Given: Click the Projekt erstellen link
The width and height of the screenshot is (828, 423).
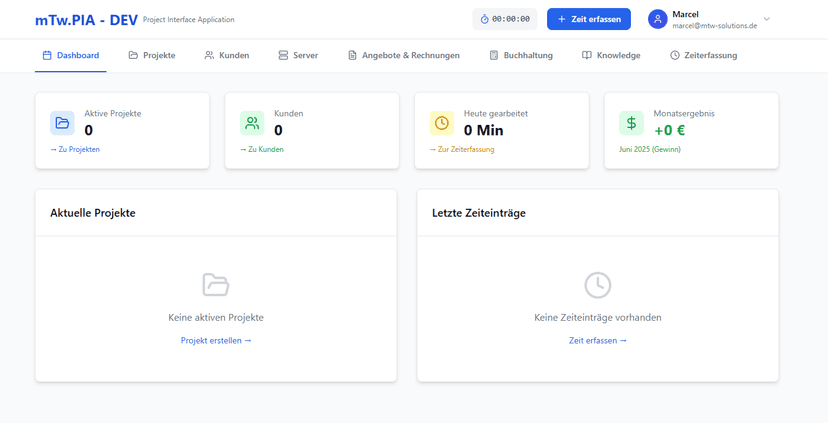Looking at the screenshot, I should pos(216,341).
